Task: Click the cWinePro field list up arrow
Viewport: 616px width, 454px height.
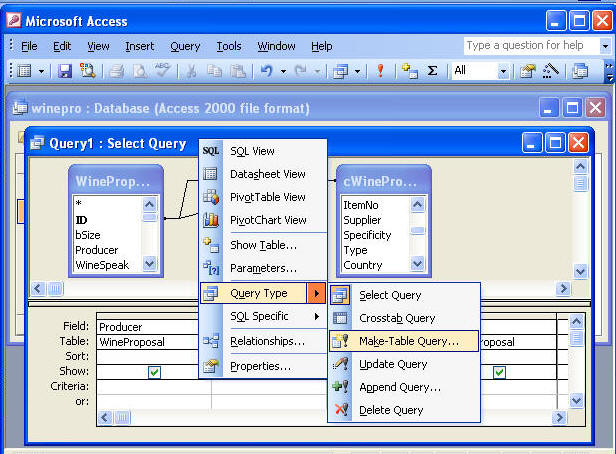Action: click(417, 204)
